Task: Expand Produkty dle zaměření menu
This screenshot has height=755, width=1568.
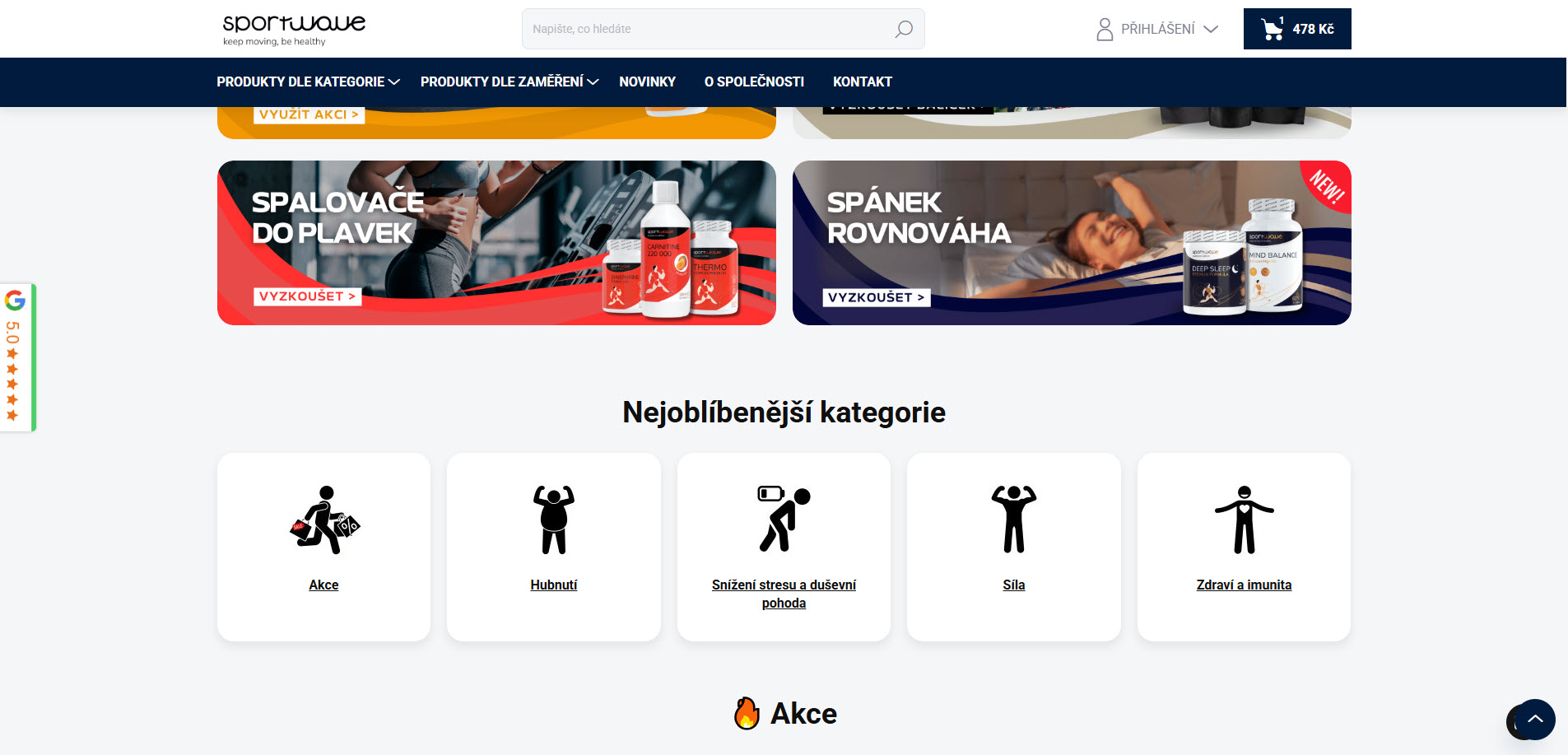Action: 509,82
